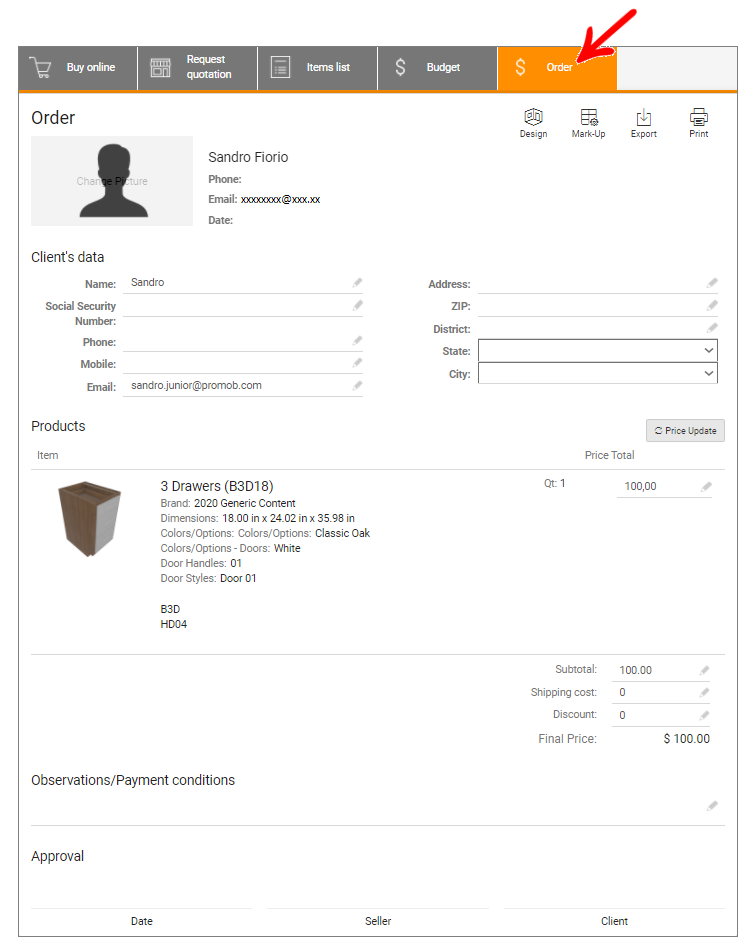
Task: Edit the 100,00 item price pencil icon
Action: pos(707,487)
